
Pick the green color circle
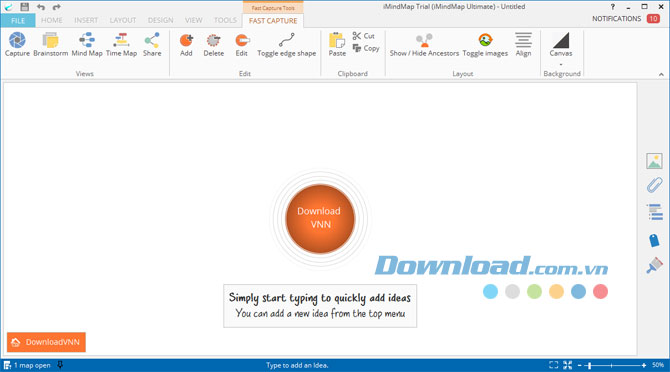click(534, 291)
